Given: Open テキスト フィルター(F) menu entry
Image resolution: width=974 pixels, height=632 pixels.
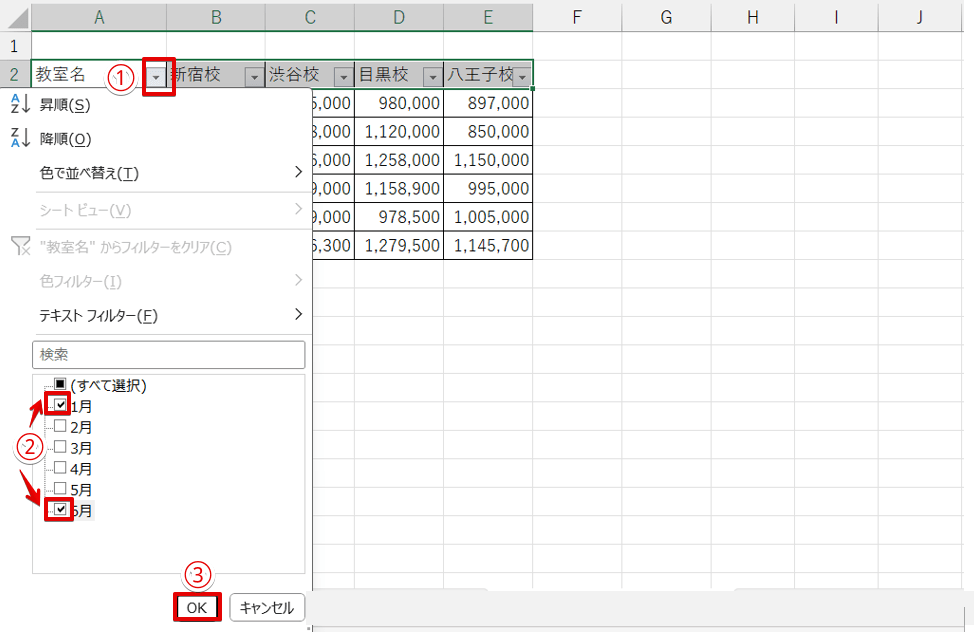Looking at the screenshot, I should tap(98, 316).
